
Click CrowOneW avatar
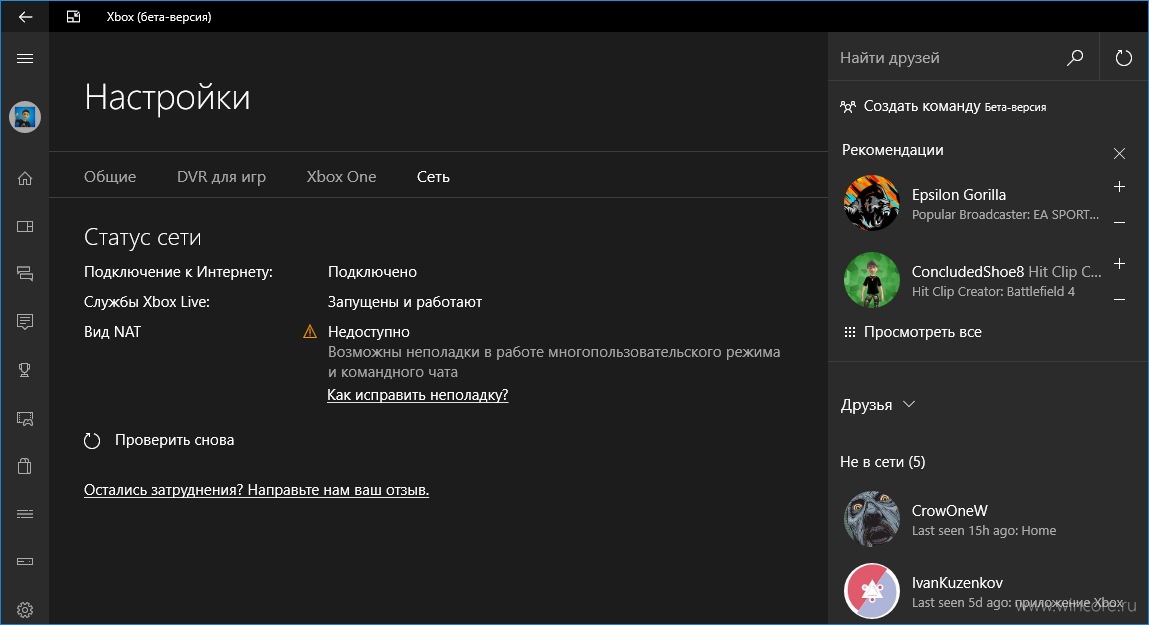871,519
